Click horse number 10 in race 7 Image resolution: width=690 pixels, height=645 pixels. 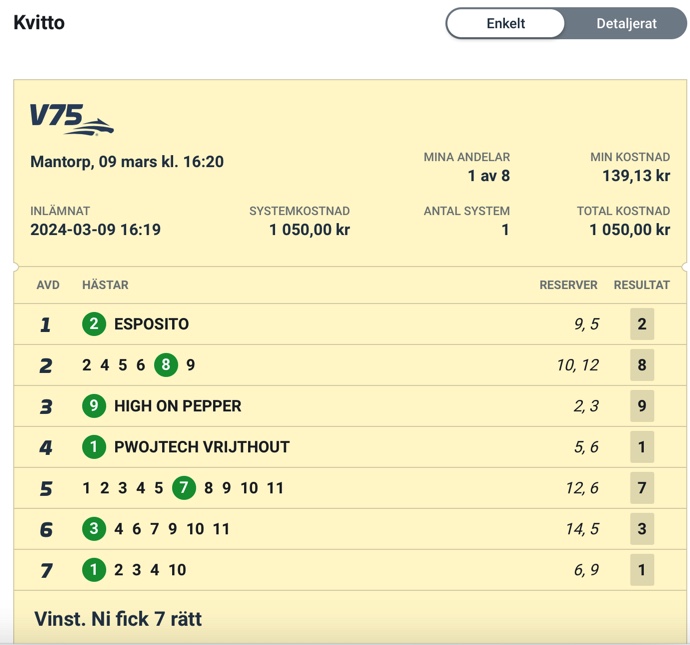[177, 570]
